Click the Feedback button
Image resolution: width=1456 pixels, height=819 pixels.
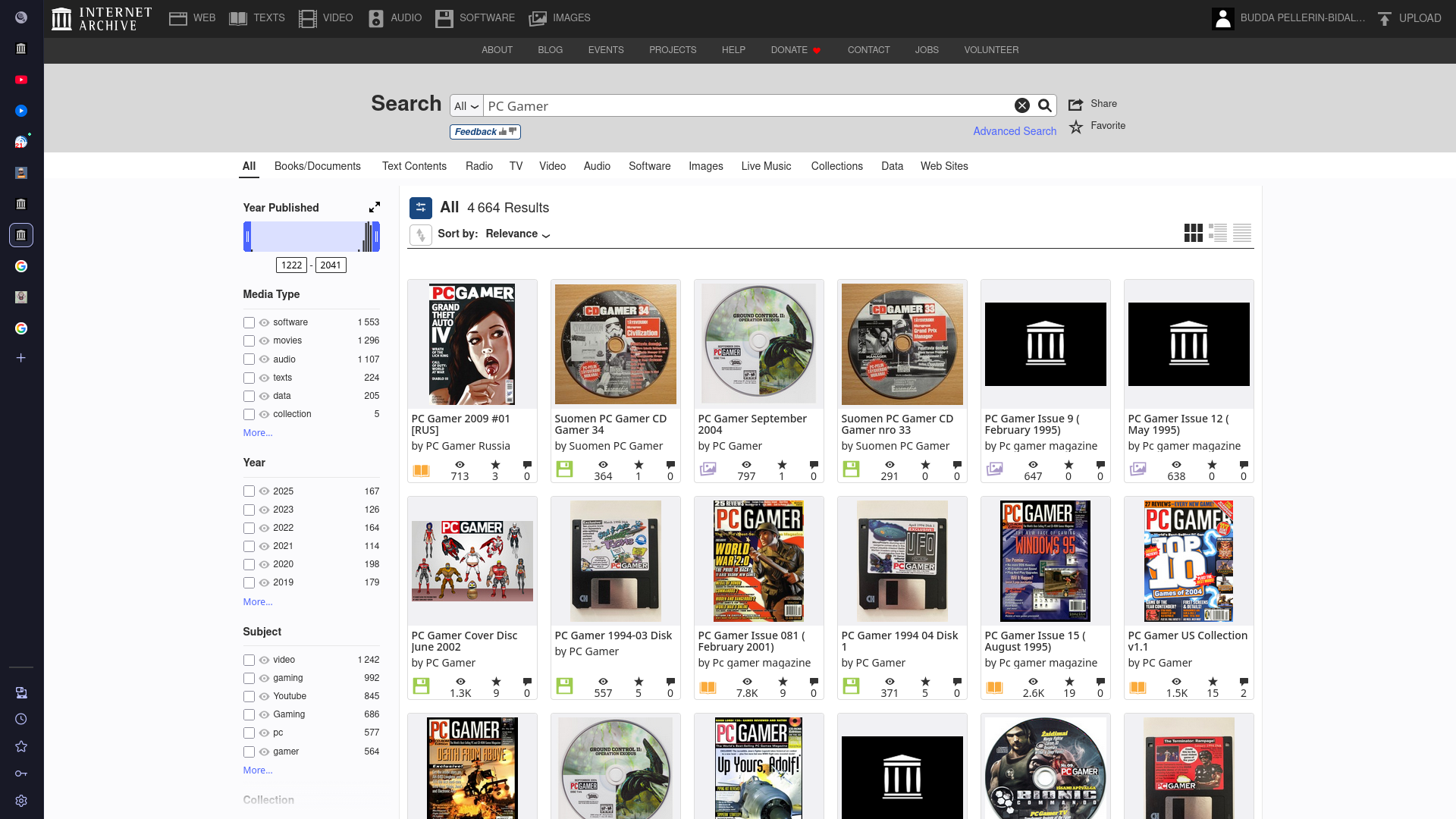485,132
